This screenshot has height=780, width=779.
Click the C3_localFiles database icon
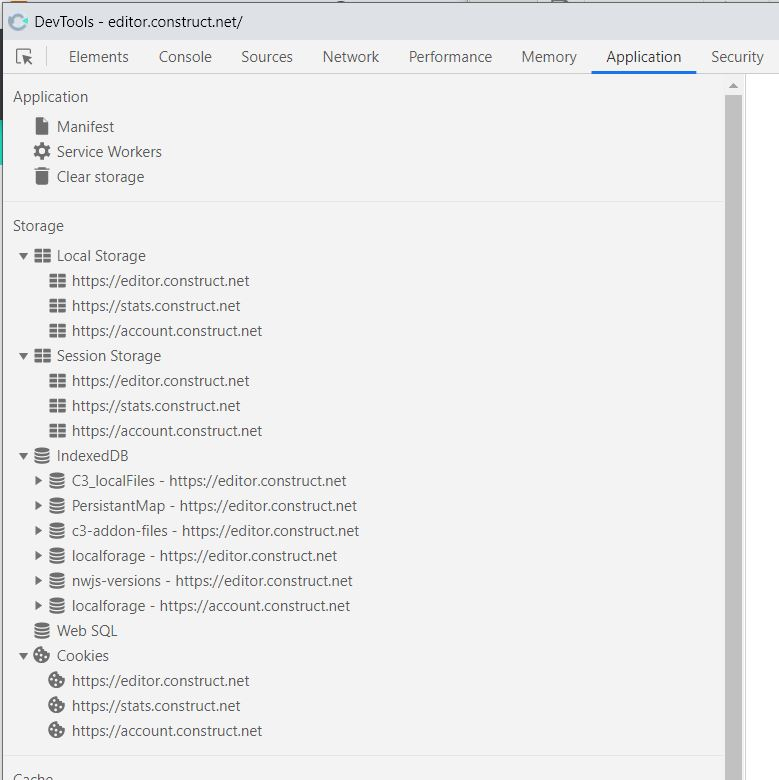tap(57, 481)
